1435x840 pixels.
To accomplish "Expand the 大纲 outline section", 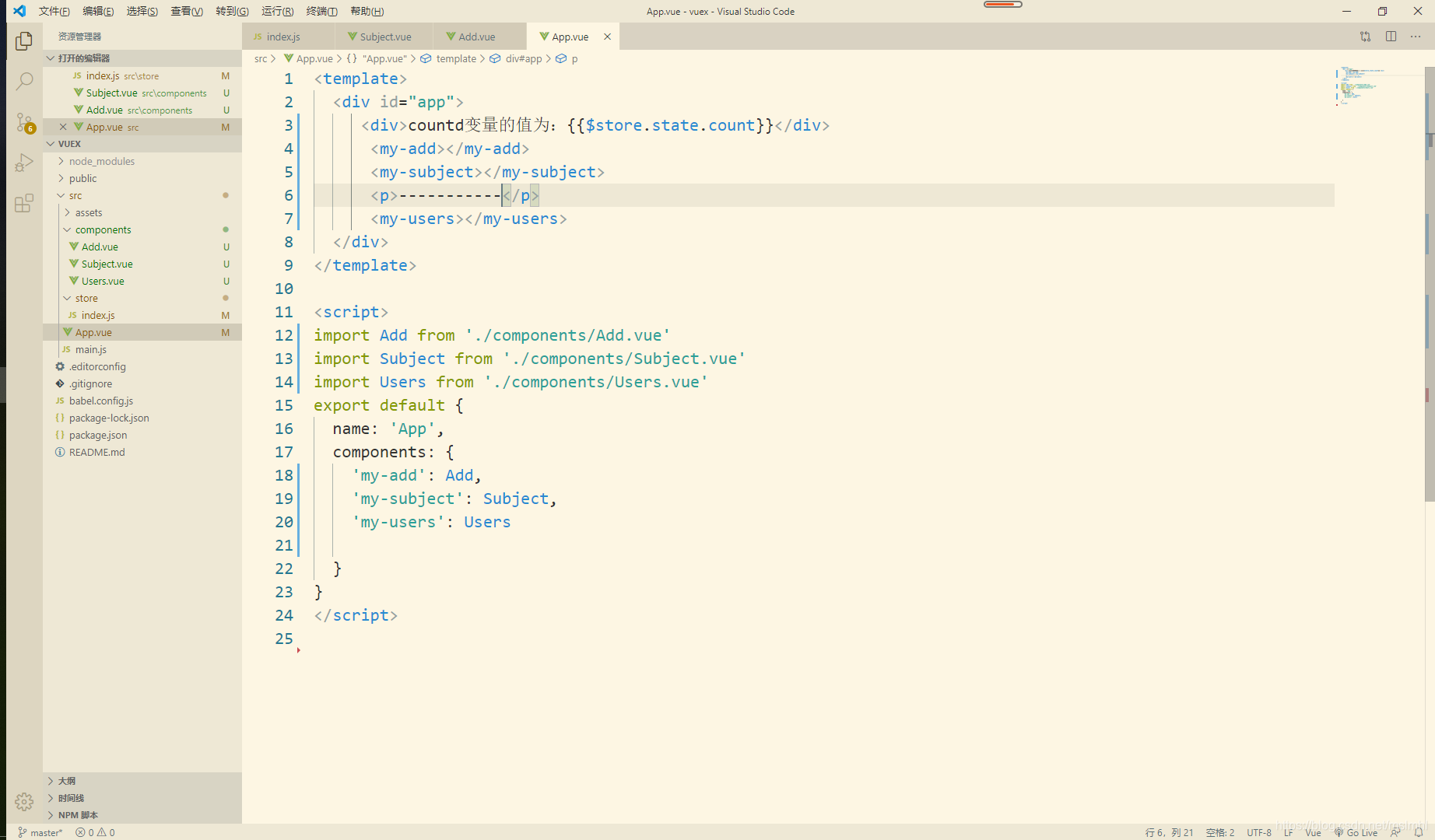I will pos(142,781).
